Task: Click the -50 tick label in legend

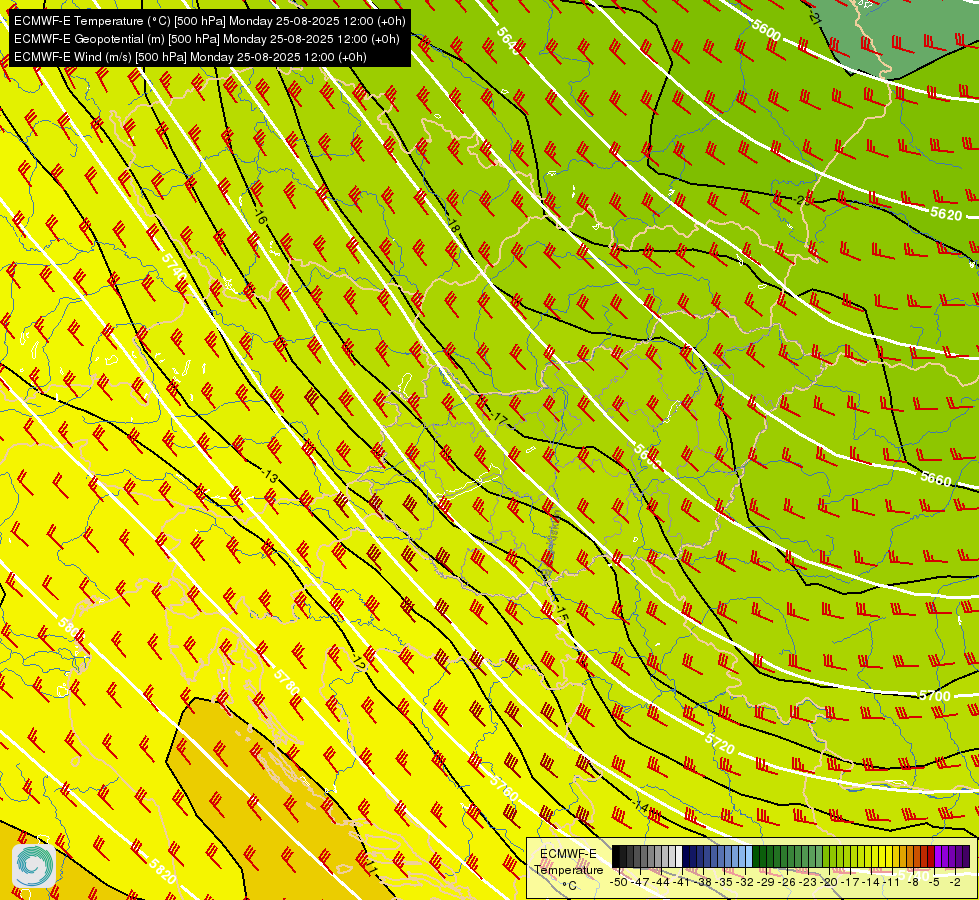Action: click(619, 882)
